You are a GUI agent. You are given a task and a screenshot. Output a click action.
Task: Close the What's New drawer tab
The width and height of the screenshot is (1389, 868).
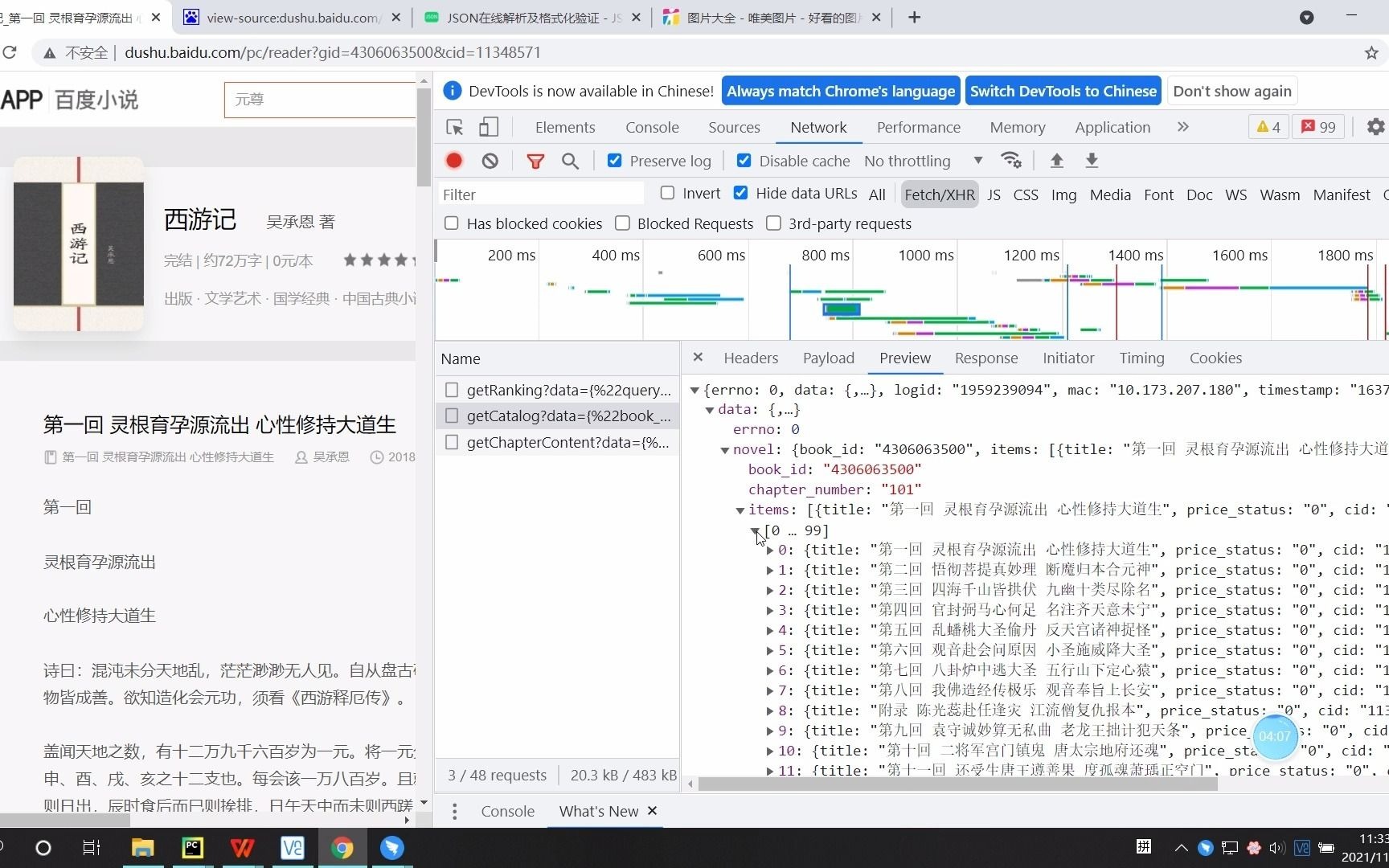pos(653,811)
